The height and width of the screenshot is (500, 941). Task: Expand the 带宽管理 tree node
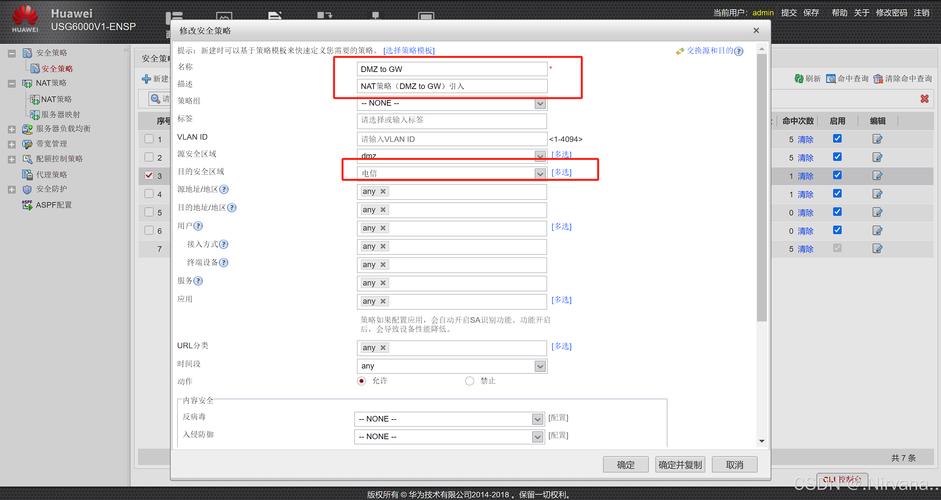pyautogui.click(x=11, y=144)
